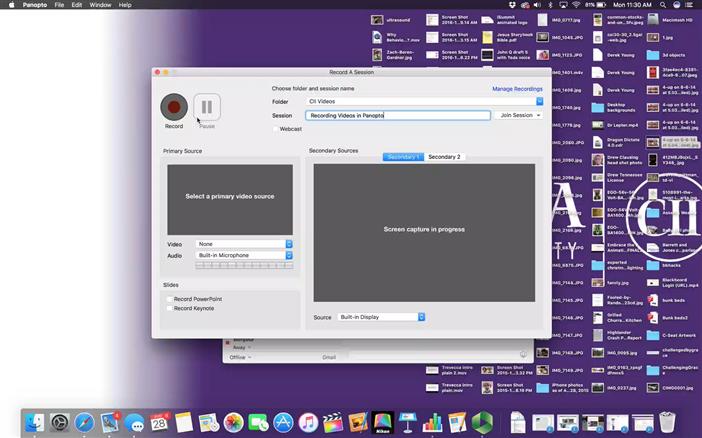The image size is (702, 438).
Task: Switch to the Secondary 2 tab
Action: coord(444,157)
